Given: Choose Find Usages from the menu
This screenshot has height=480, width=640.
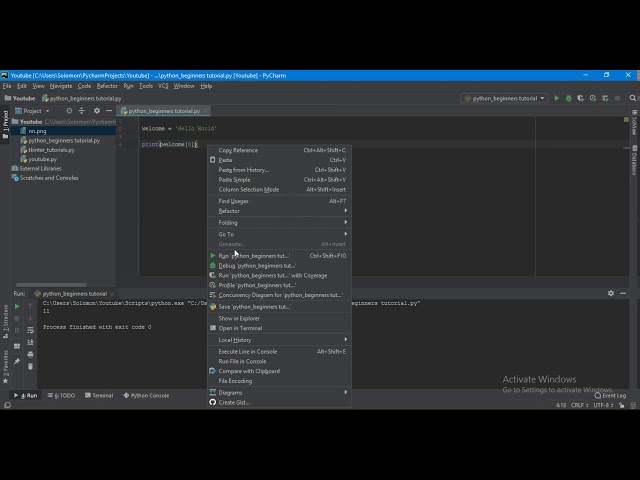Looking at the screenshot, I should click(280, 201).
